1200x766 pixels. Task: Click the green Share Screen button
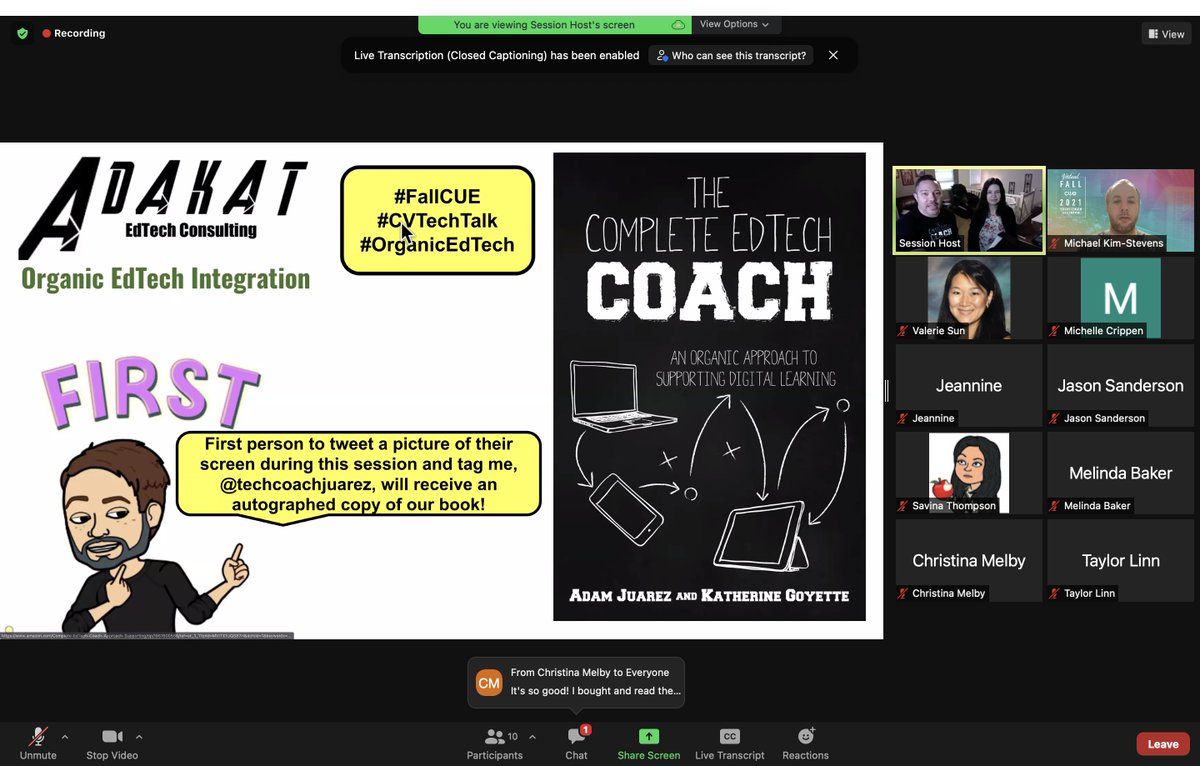[649, 743]
